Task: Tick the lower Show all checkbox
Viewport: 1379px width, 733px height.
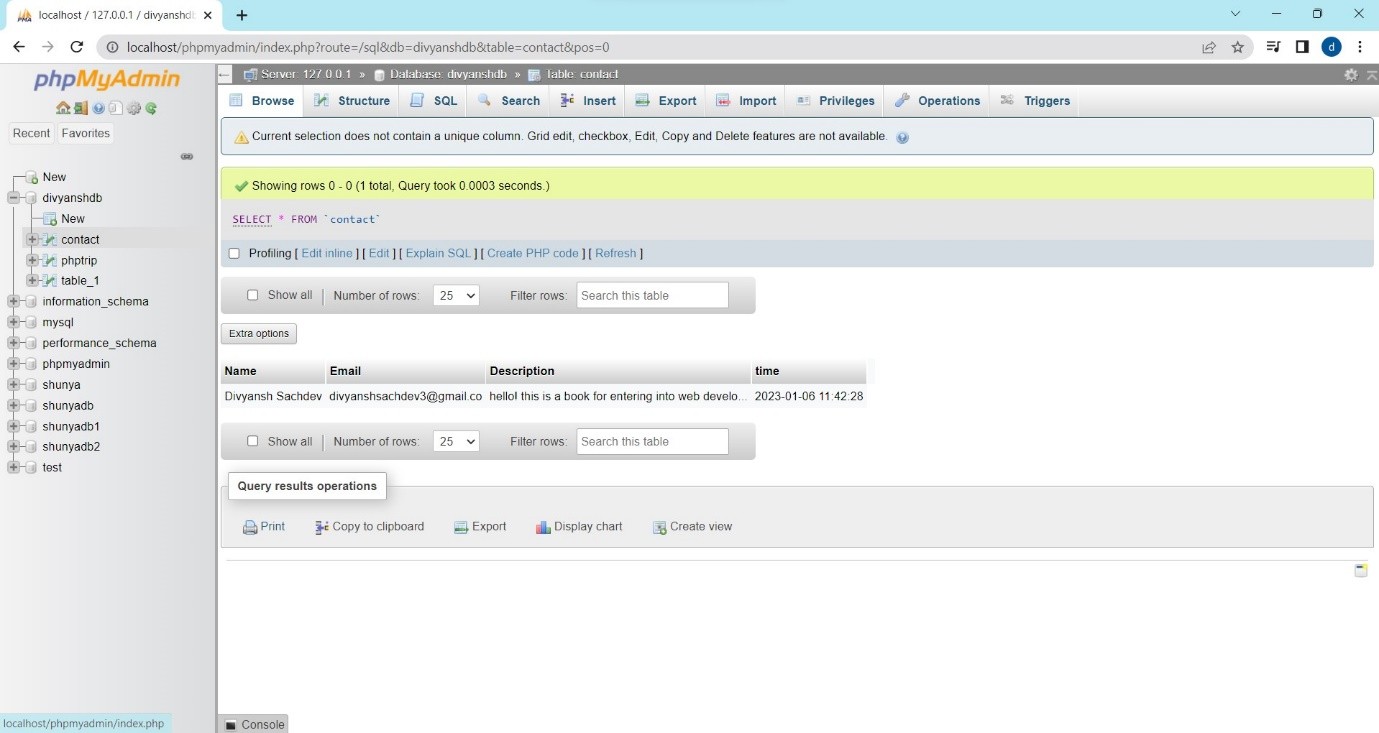Action: point(253,441)
